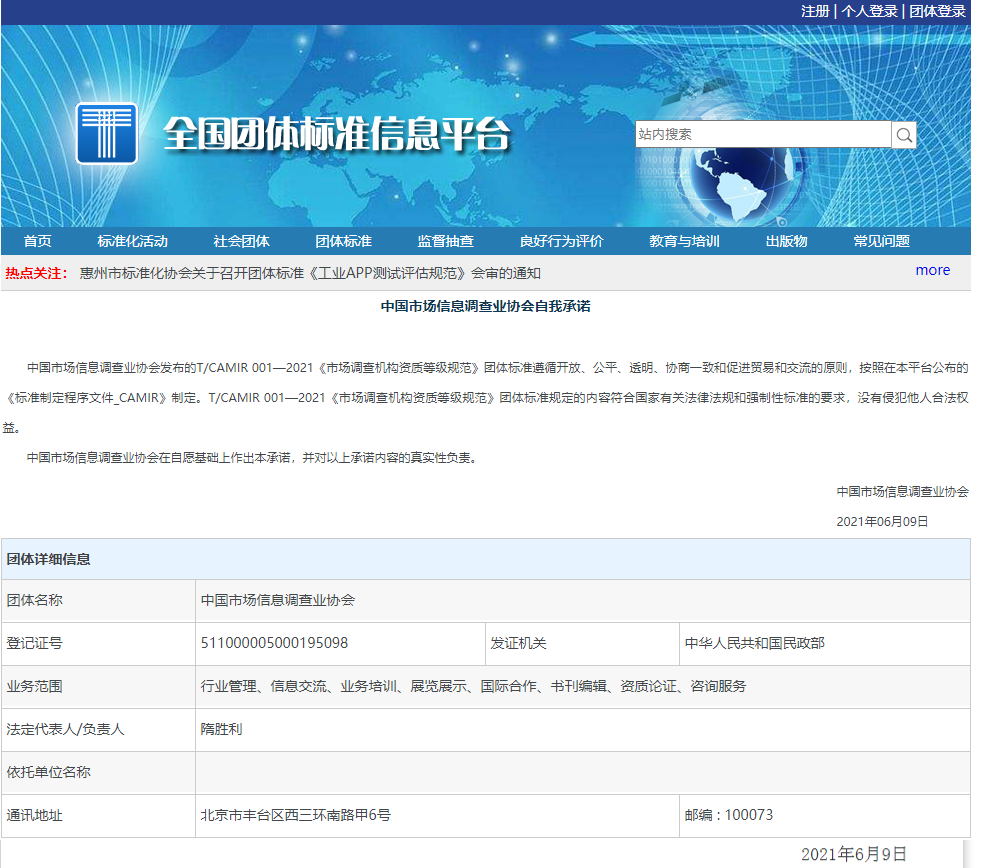Open the 良好行为评价 menu

click(x=562, y=241)
